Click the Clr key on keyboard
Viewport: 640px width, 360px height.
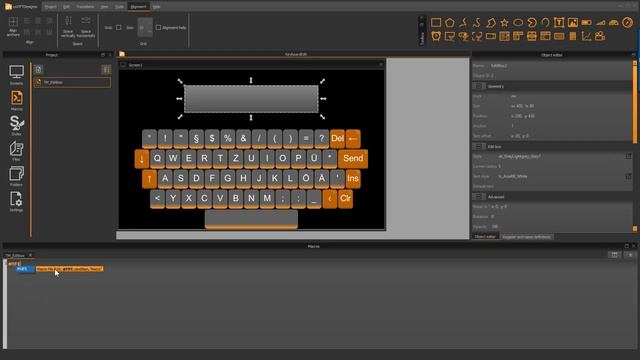pos(345,199)
